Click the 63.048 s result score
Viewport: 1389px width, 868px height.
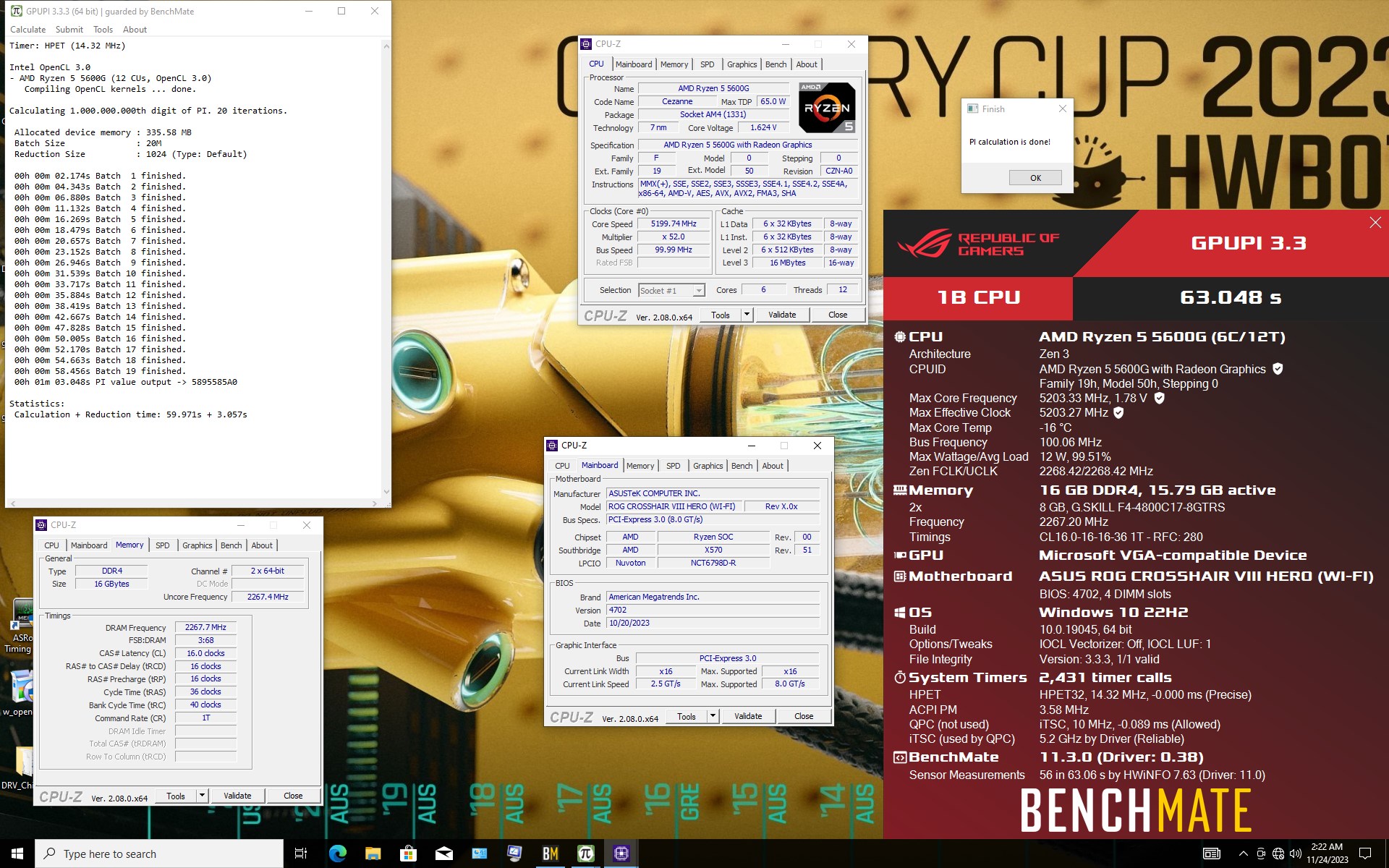[1231, 297]
